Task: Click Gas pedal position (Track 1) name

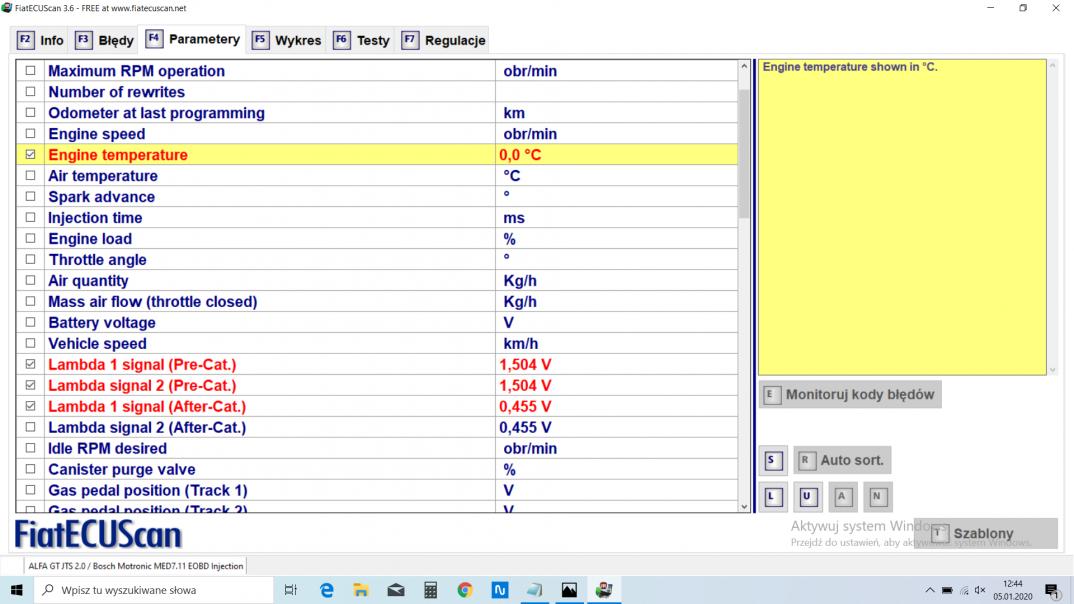Action: [x=147, y=490]
